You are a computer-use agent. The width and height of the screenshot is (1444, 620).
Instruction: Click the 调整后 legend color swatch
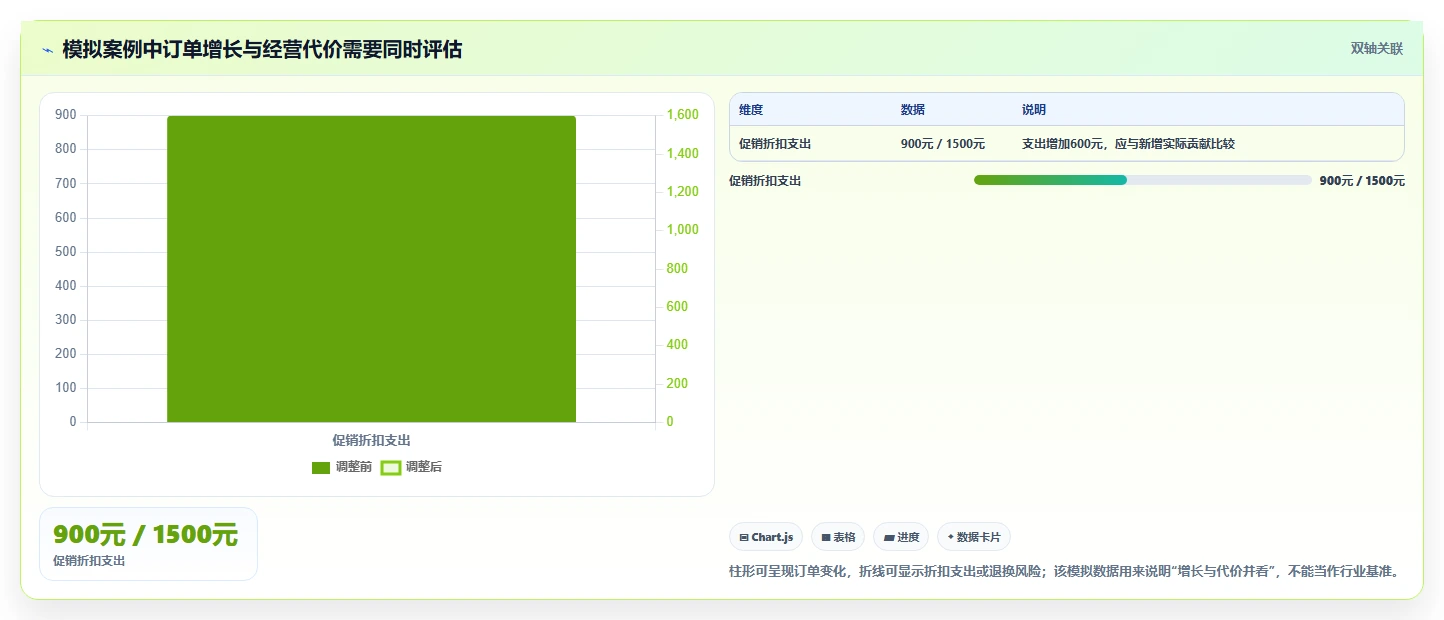coord(391,467)
